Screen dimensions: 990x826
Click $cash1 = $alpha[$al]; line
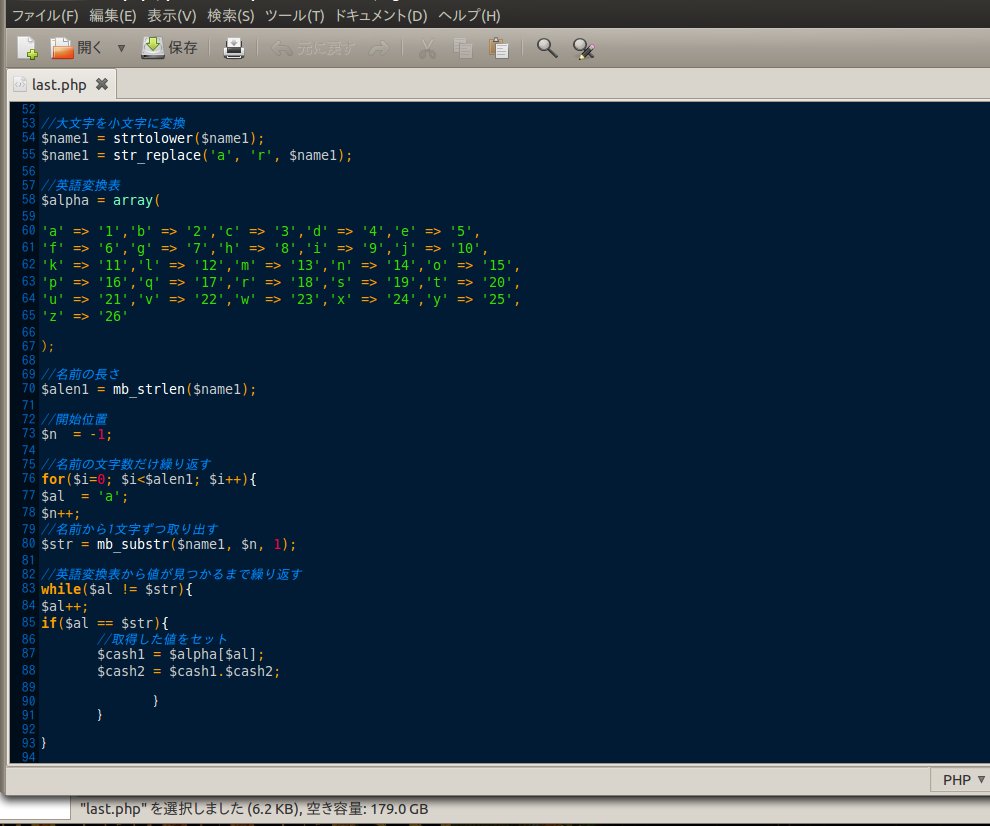pos(181,654)
